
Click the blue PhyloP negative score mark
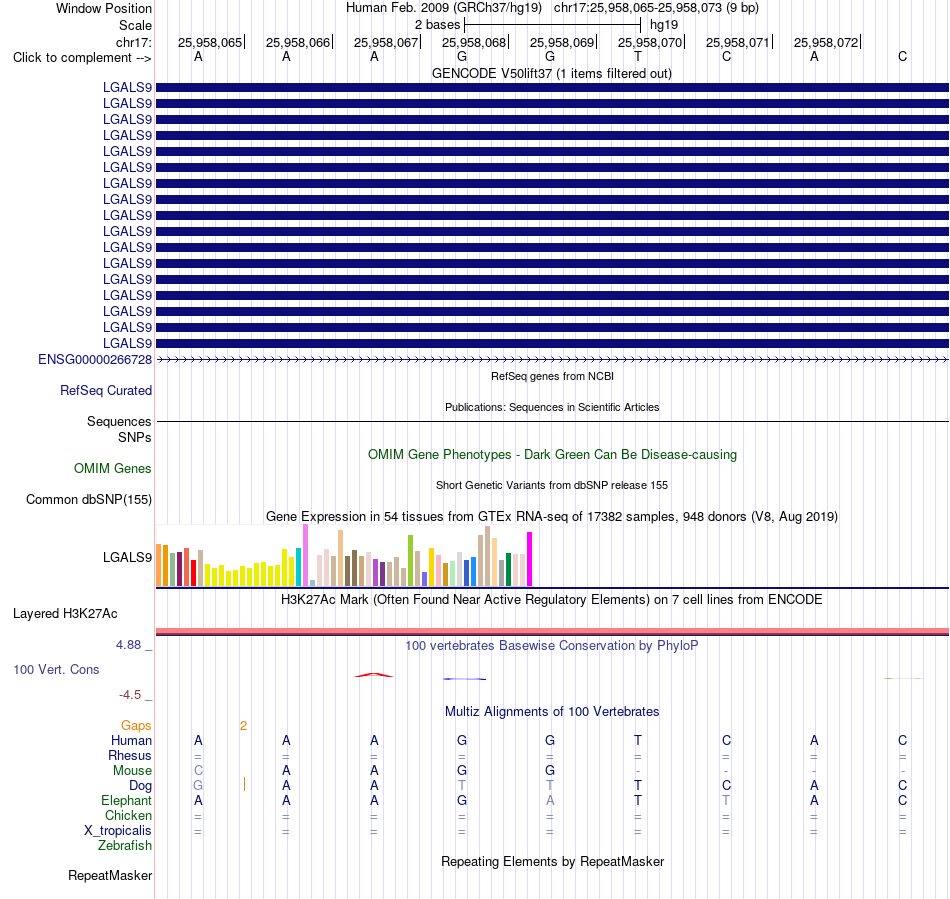(x=465, y=679)
